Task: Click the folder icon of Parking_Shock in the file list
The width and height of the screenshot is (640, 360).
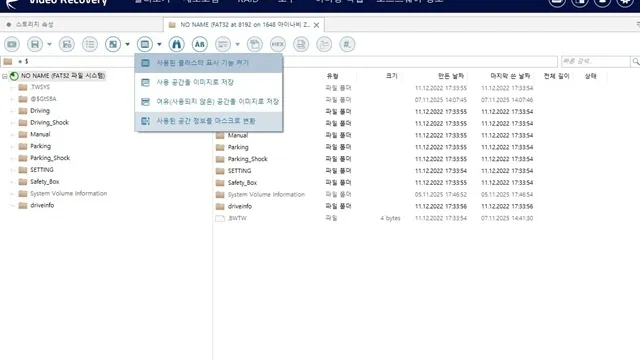Action: (x=220, y=159)
